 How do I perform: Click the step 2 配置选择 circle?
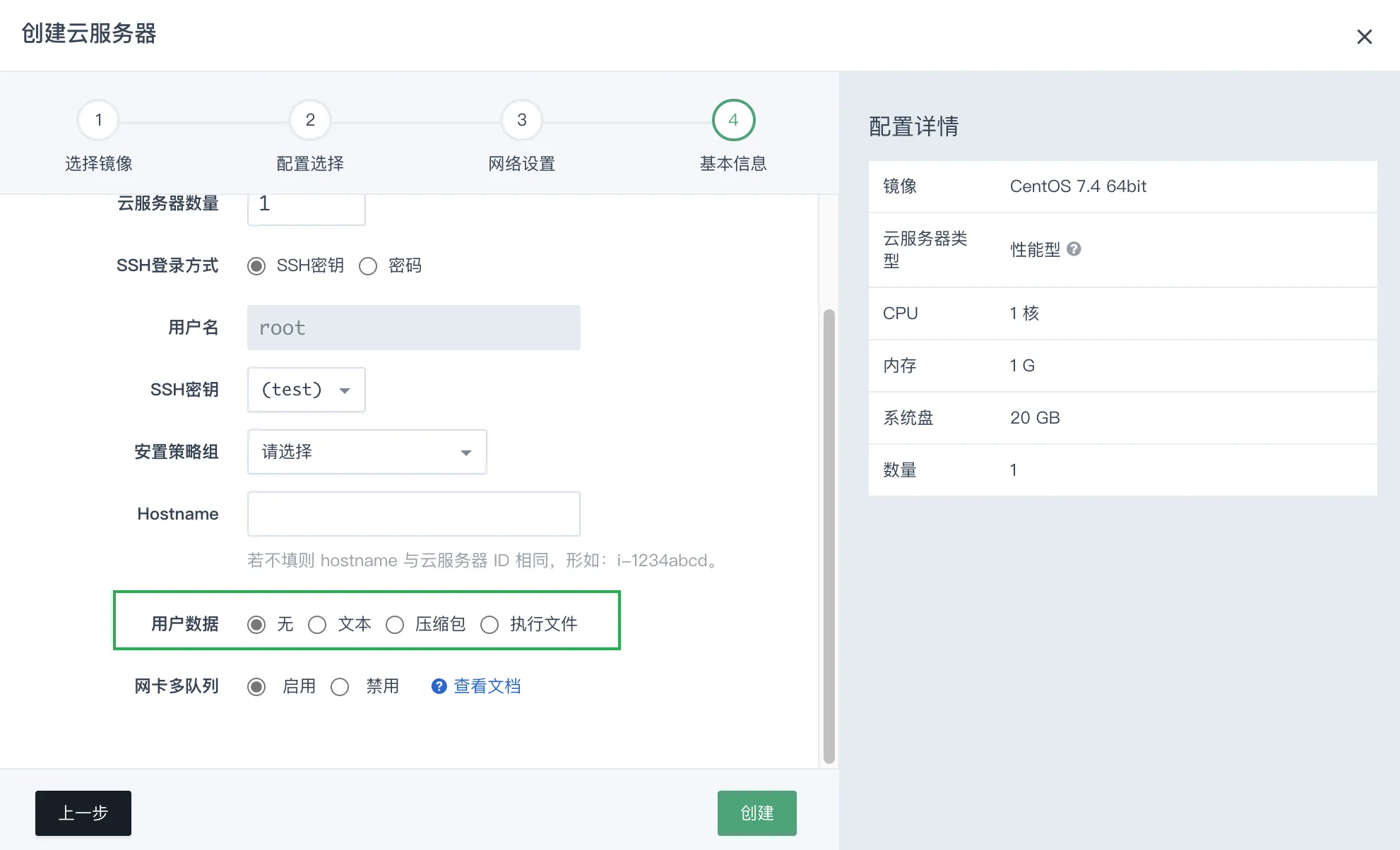click(309, 119)
